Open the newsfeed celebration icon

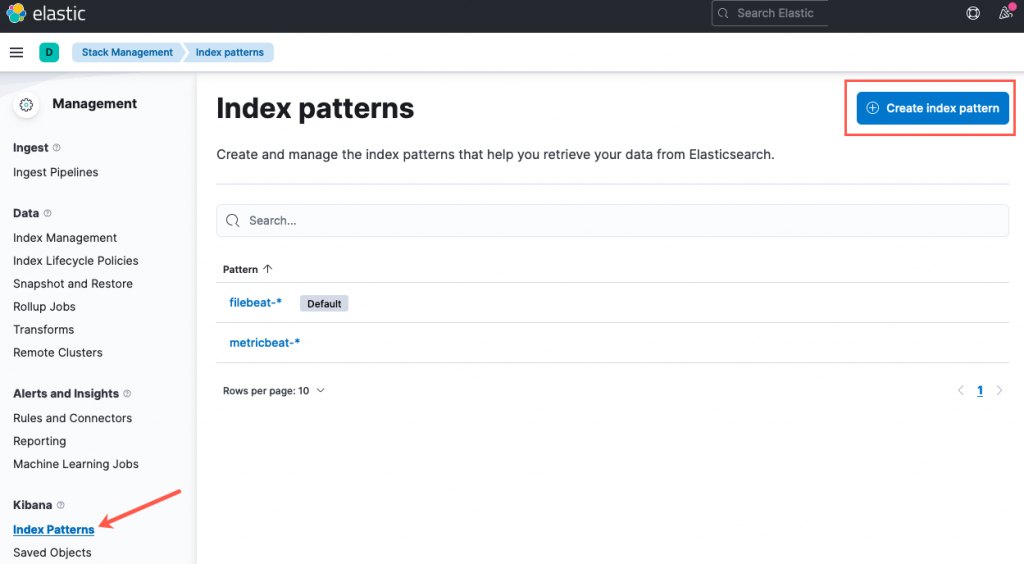pyautogui.click(x=1006, y=12)
